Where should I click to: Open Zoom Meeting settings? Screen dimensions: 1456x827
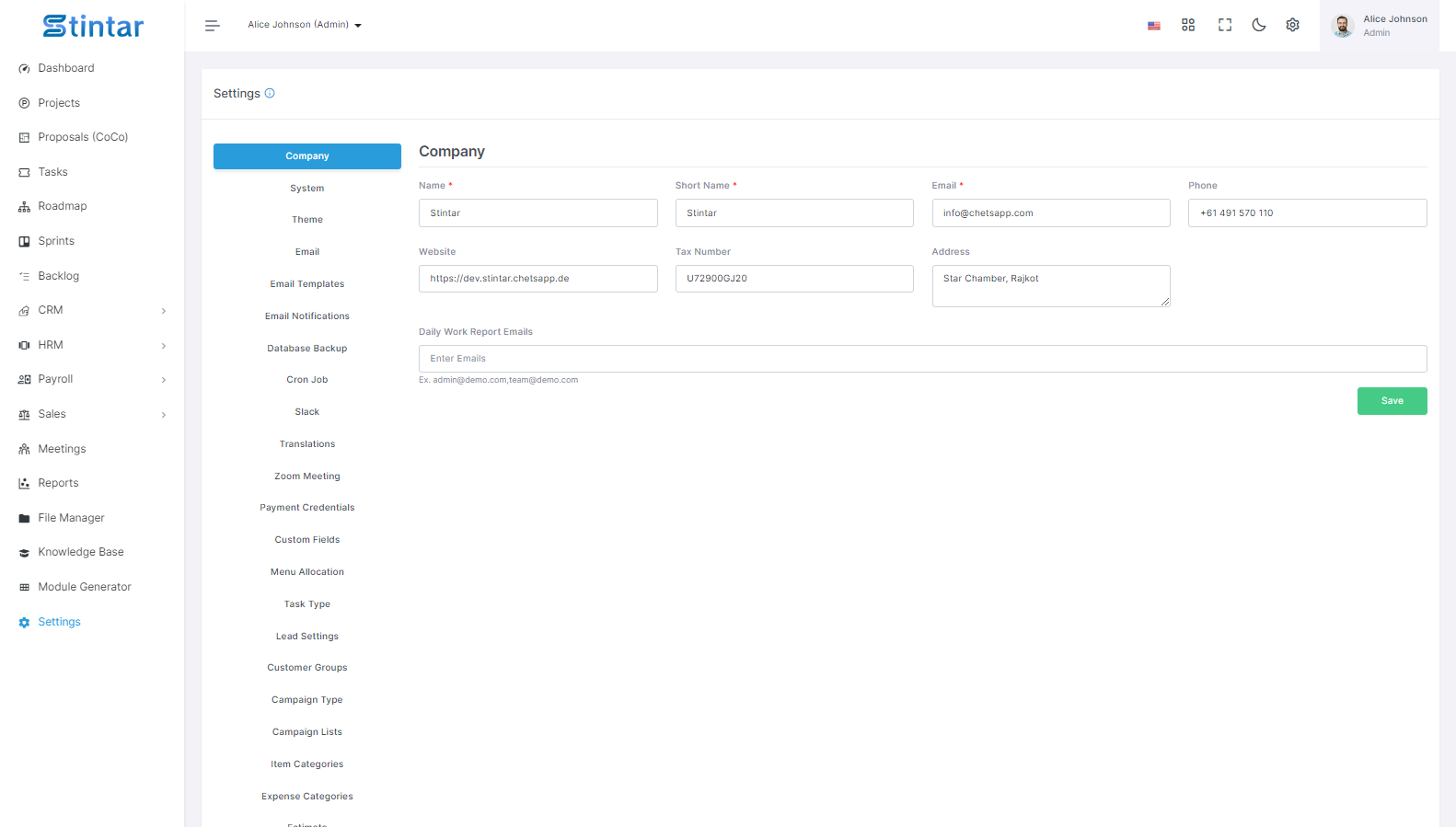pyautogui.click(x=307, y=477)
